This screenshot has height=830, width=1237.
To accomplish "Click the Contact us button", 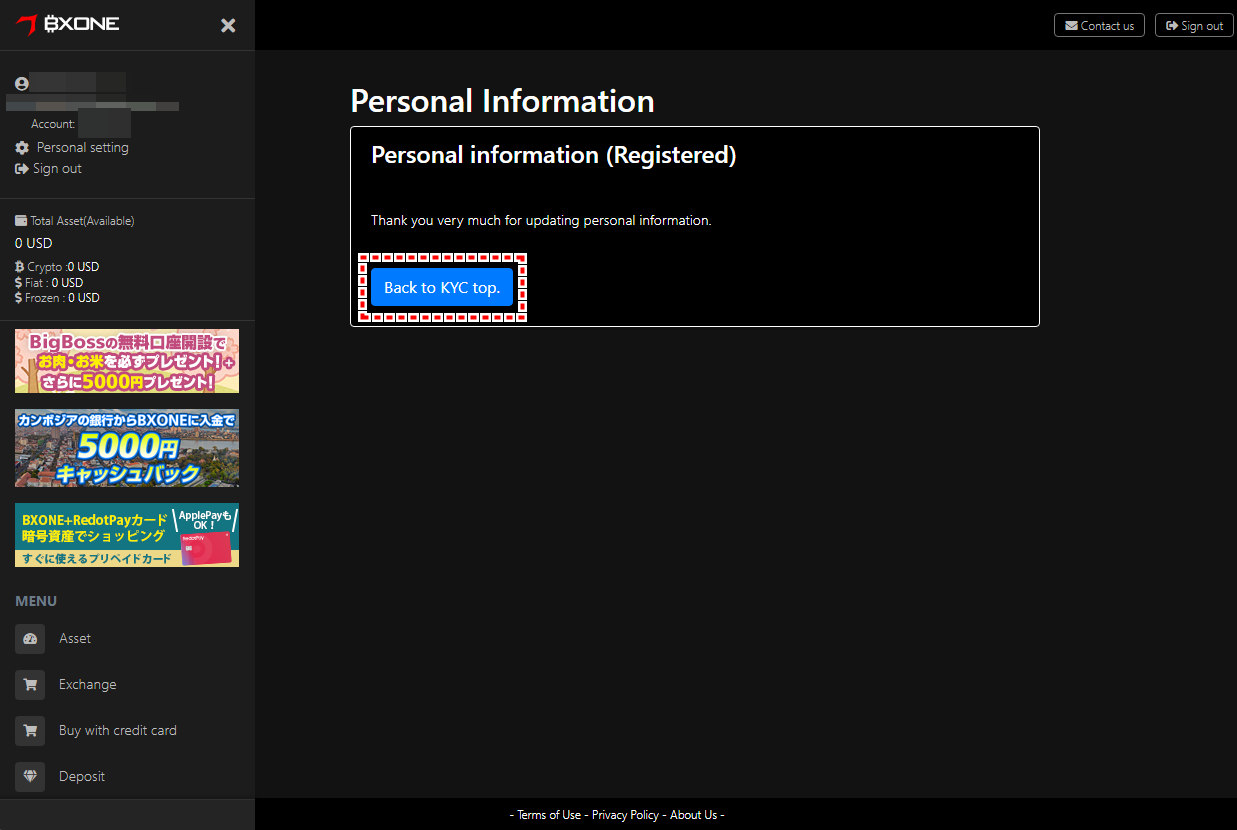I will click(x=1099, y=25).
